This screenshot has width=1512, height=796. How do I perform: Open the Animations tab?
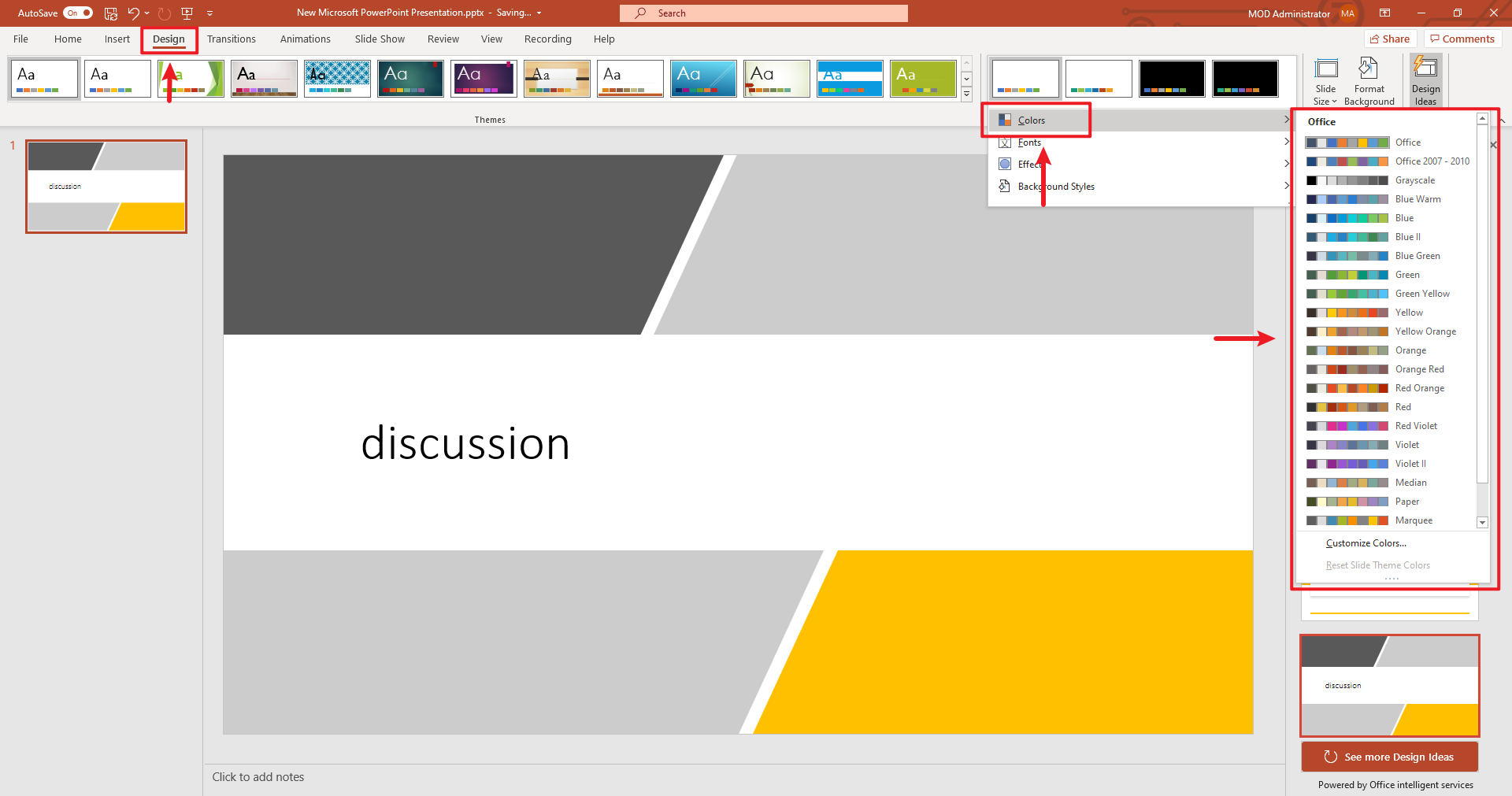pyautogui.click(x=305, y=39)
